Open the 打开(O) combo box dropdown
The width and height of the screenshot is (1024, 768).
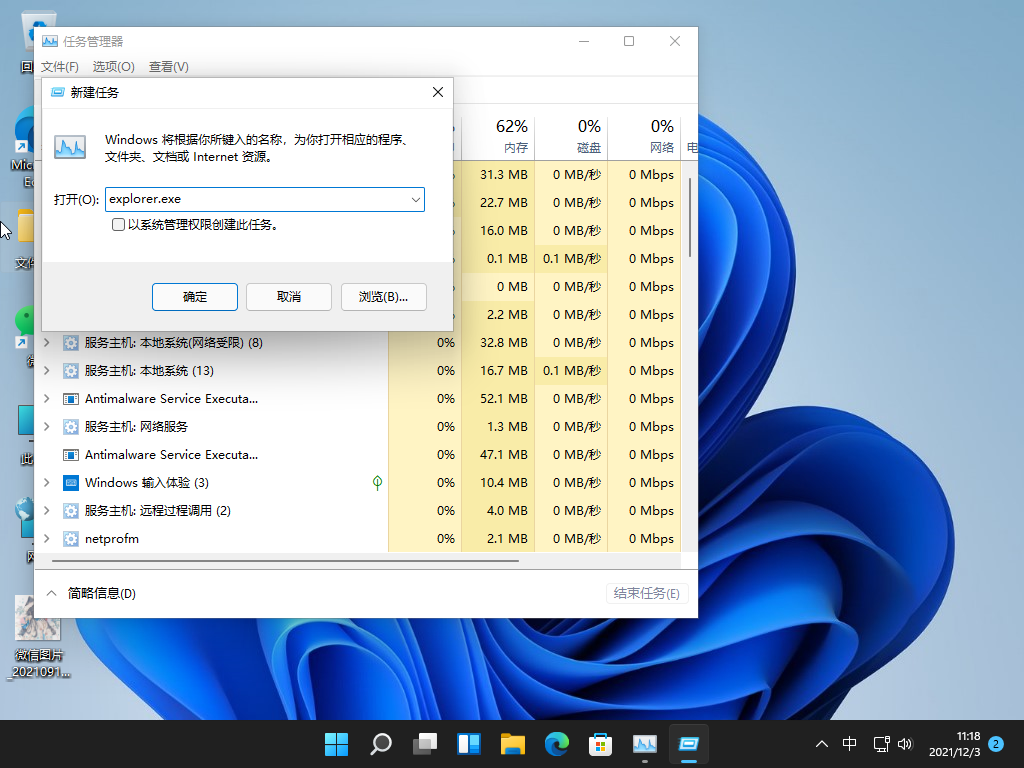[416, 200]
